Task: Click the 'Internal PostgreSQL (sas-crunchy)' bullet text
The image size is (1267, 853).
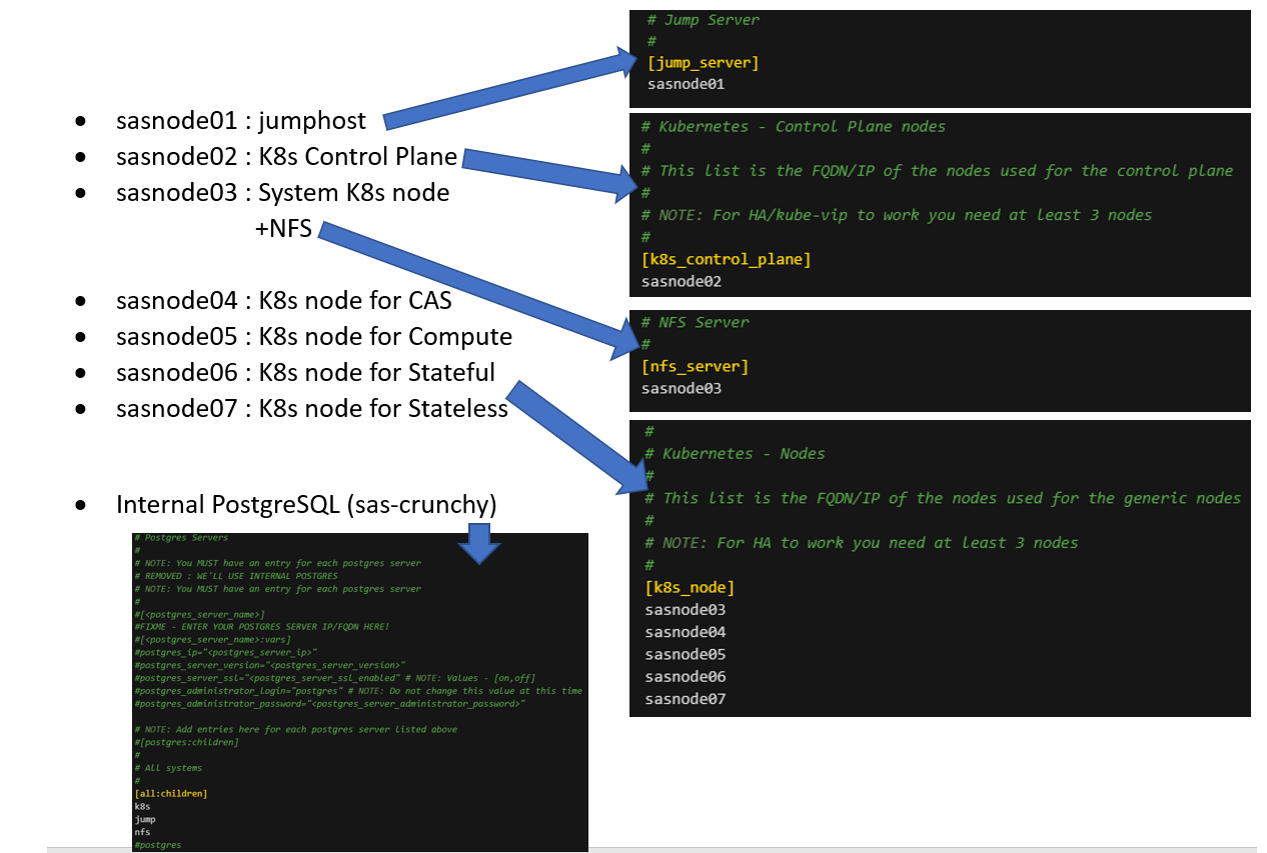Action: click(x=306, y=505)
